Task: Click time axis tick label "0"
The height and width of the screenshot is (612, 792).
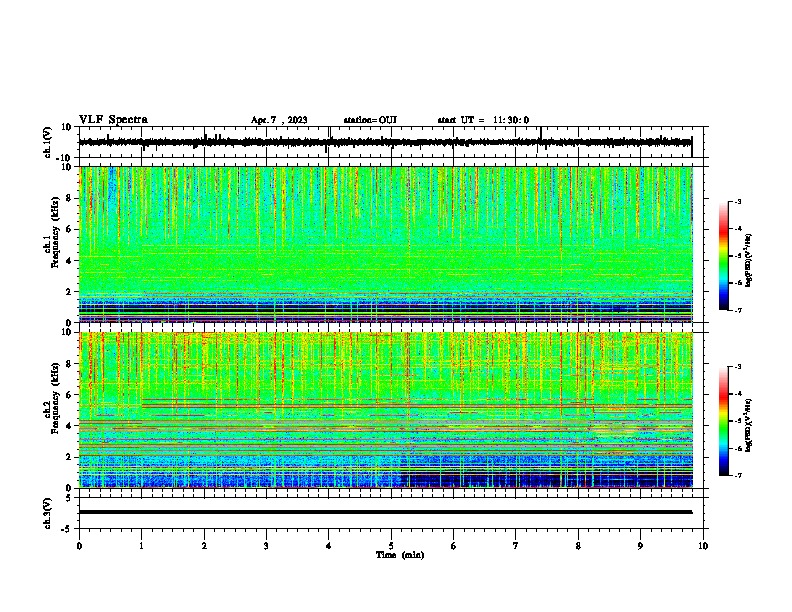Action: point(79,546)
